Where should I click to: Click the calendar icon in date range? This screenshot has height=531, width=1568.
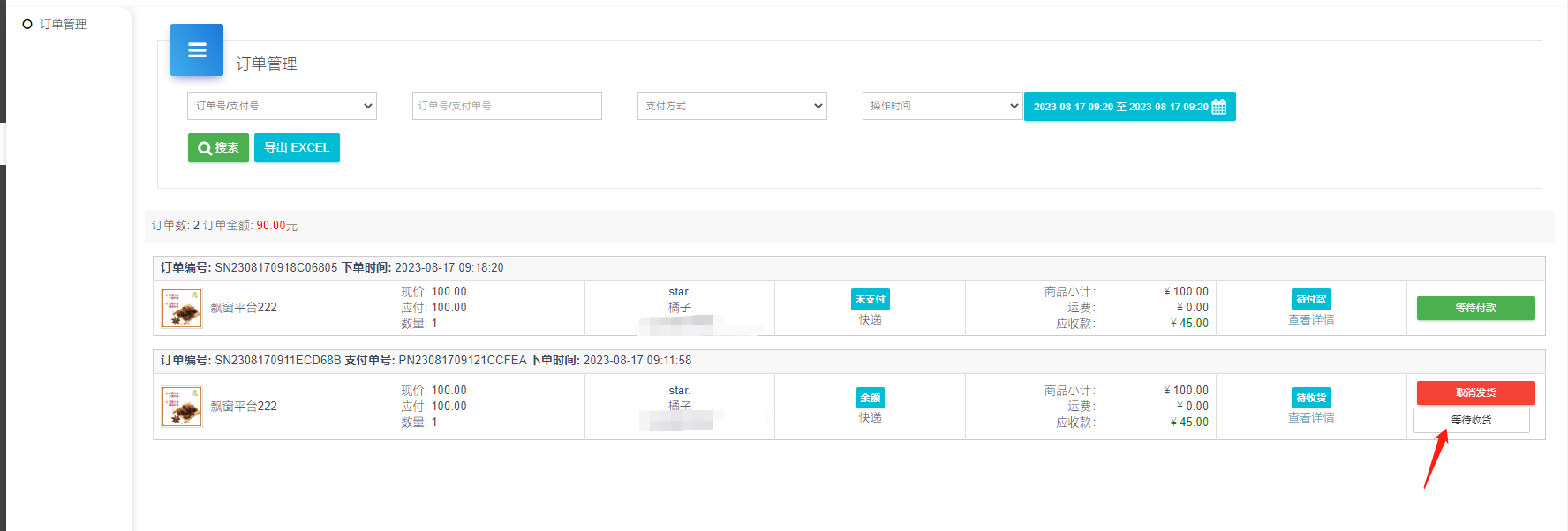(x=1219, y=107)
